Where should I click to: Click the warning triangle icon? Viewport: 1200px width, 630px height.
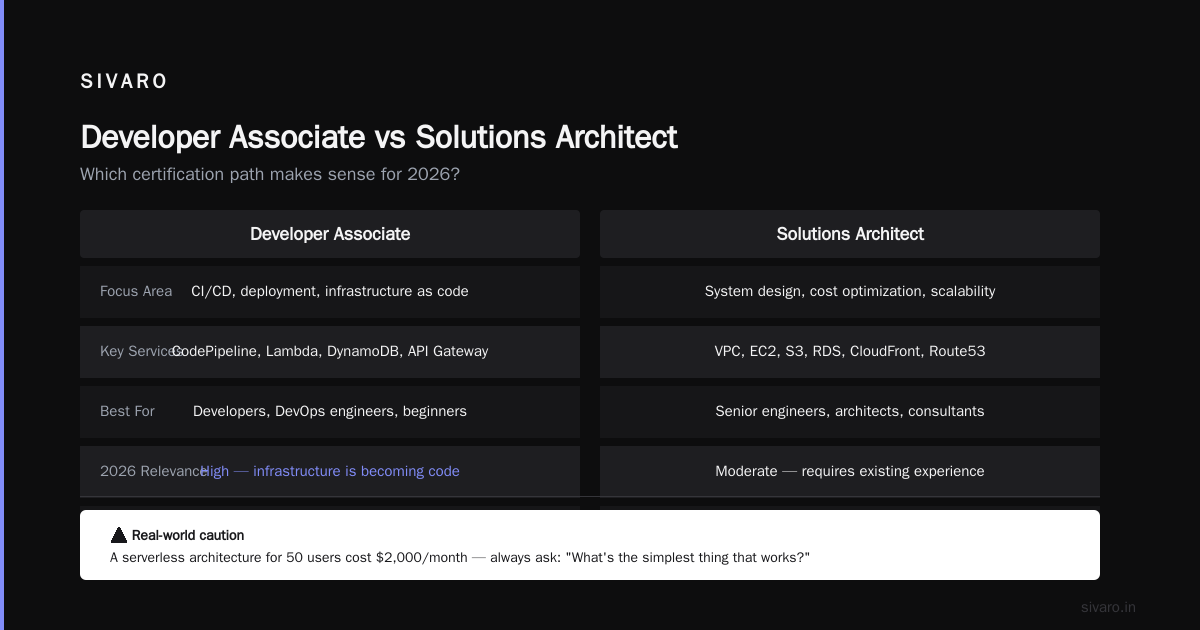[x=119, y=535]
